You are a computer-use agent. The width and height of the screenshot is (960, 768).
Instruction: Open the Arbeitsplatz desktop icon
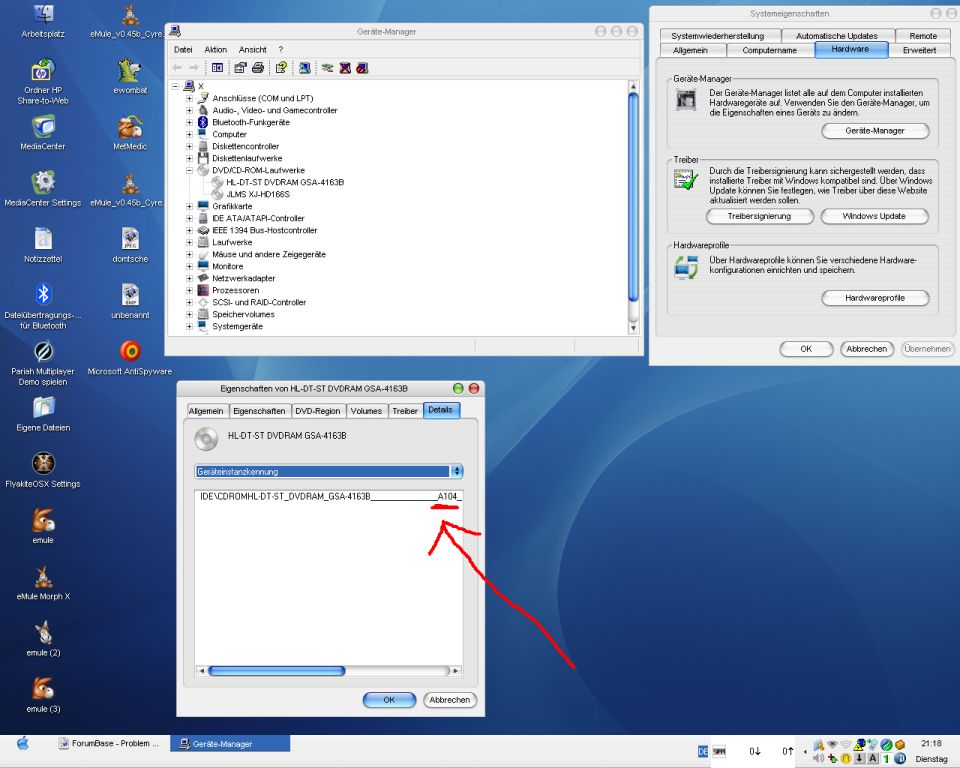[x=43, y=20]
